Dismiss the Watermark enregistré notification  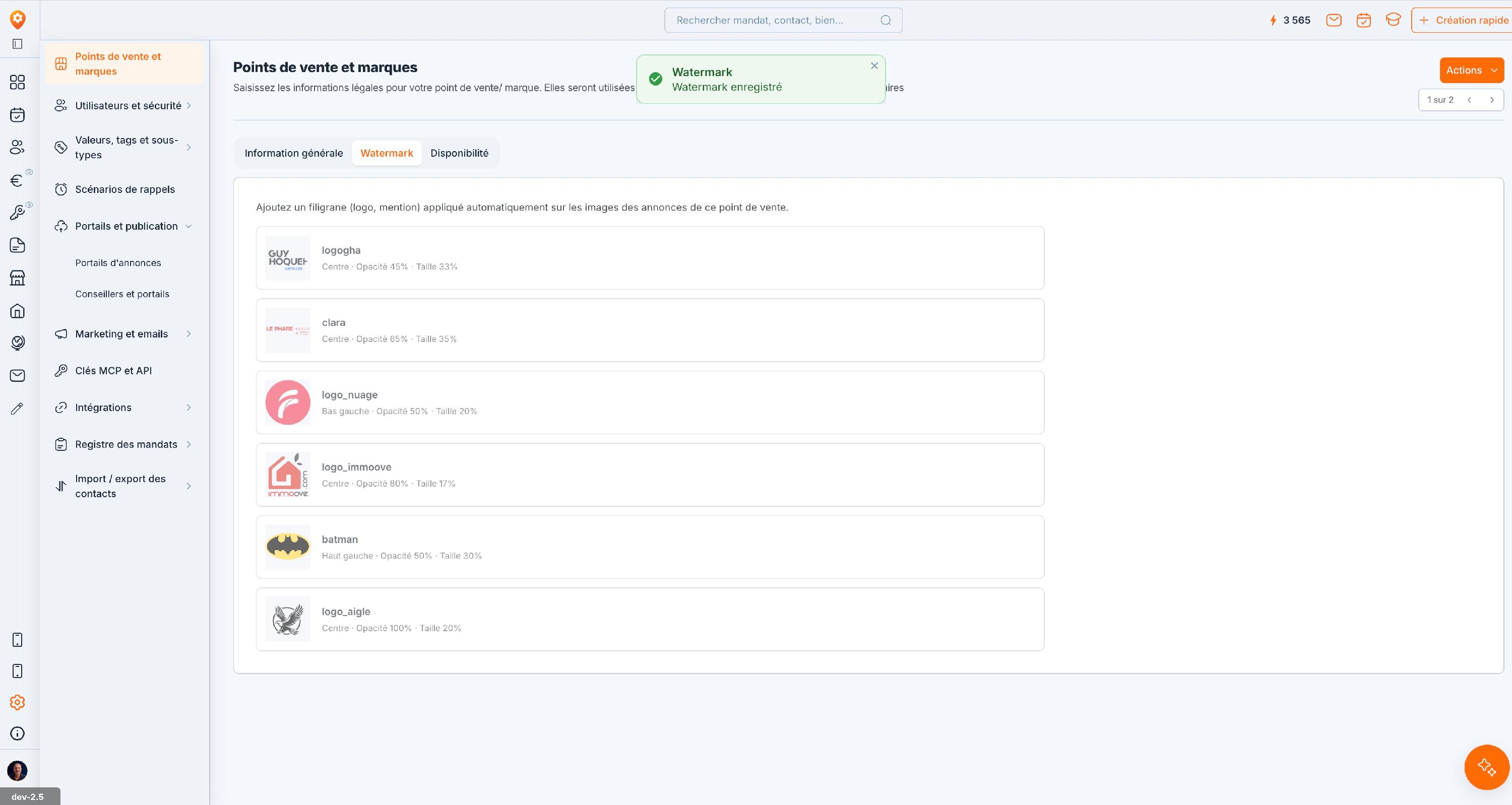pos(874,65)
